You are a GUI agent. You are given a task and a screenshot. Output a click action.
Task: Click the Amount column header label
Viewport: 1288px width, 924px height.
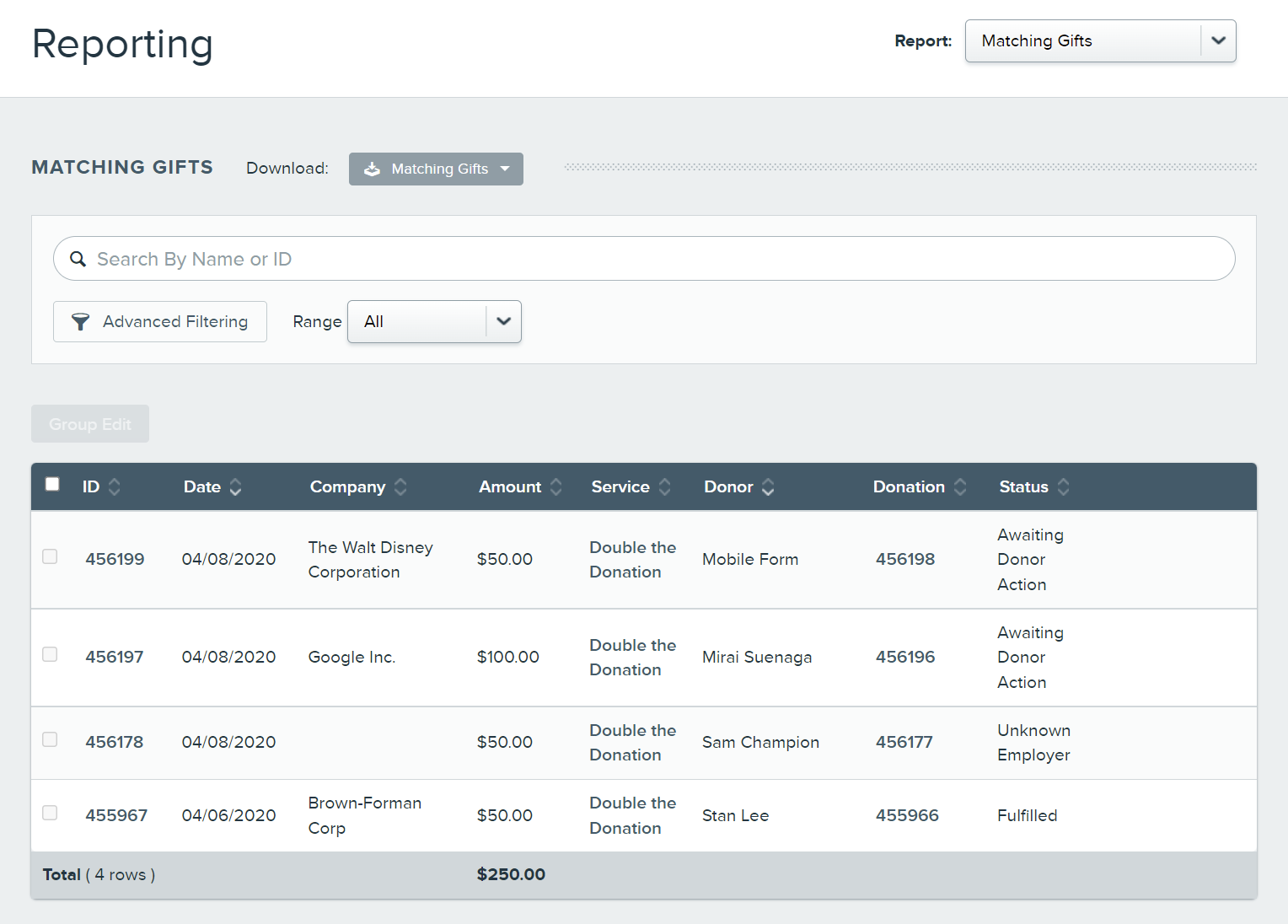[510, 486]
